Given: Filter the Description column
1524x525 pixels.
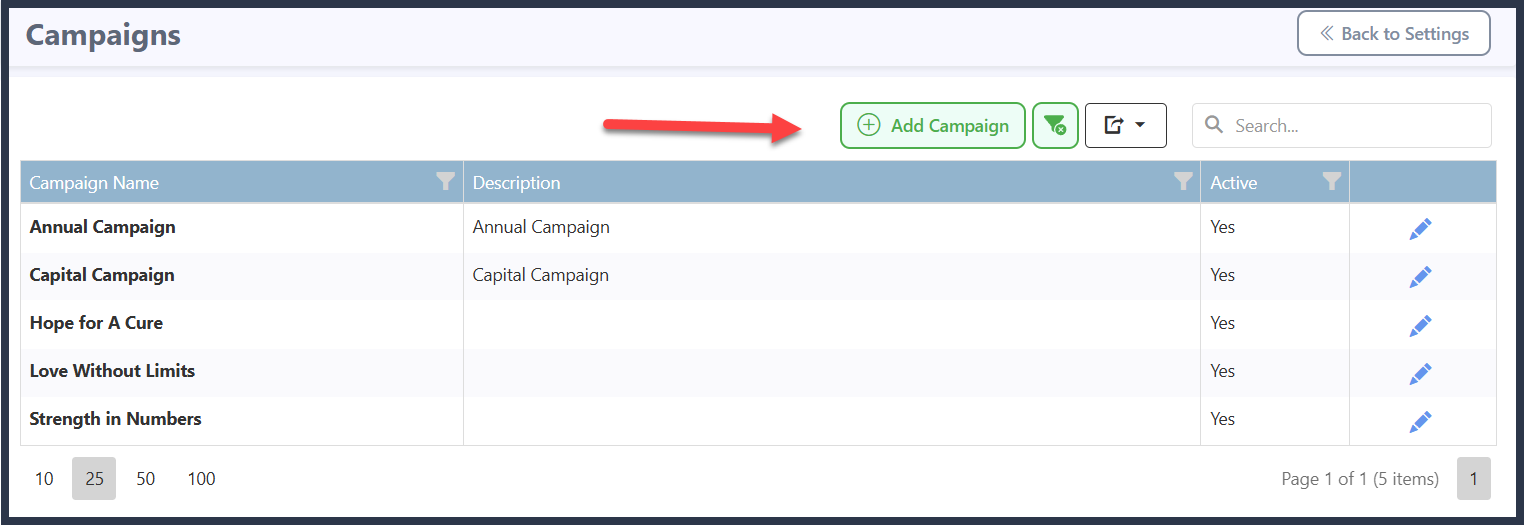Looking at the screenshot, I should (x=1183, y=182).
